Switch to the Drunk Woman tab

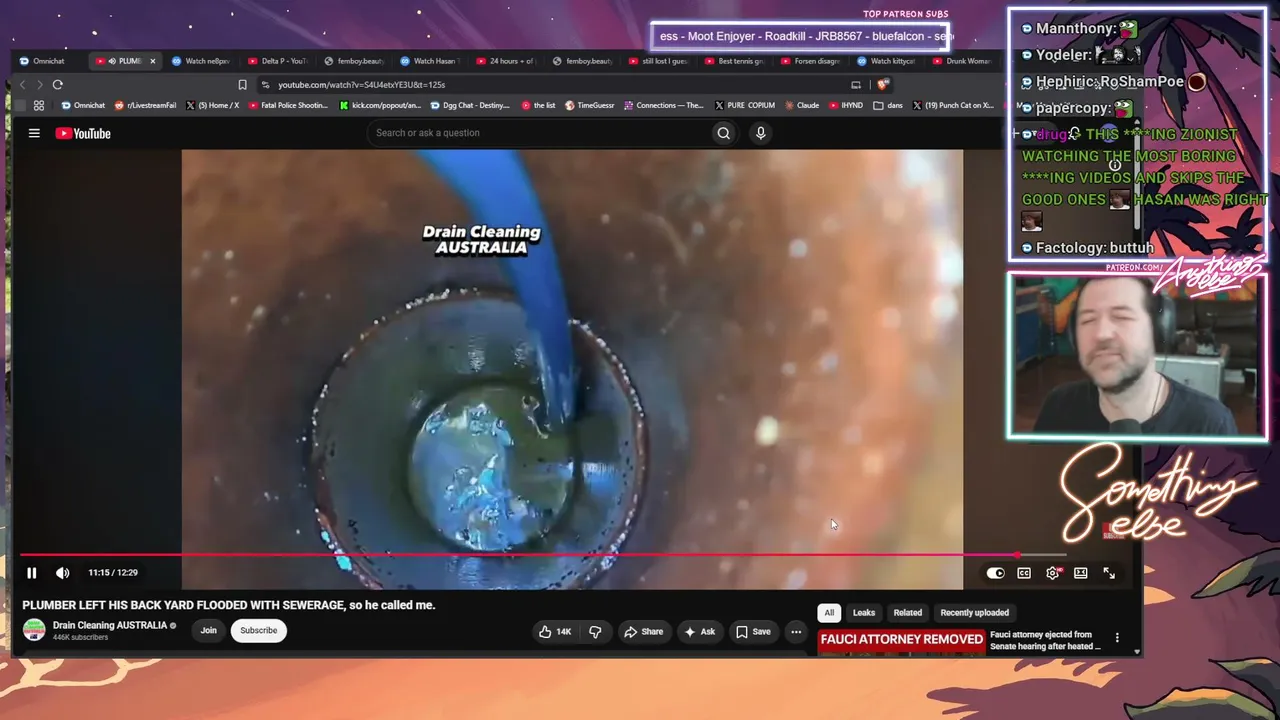click(962, 61)
